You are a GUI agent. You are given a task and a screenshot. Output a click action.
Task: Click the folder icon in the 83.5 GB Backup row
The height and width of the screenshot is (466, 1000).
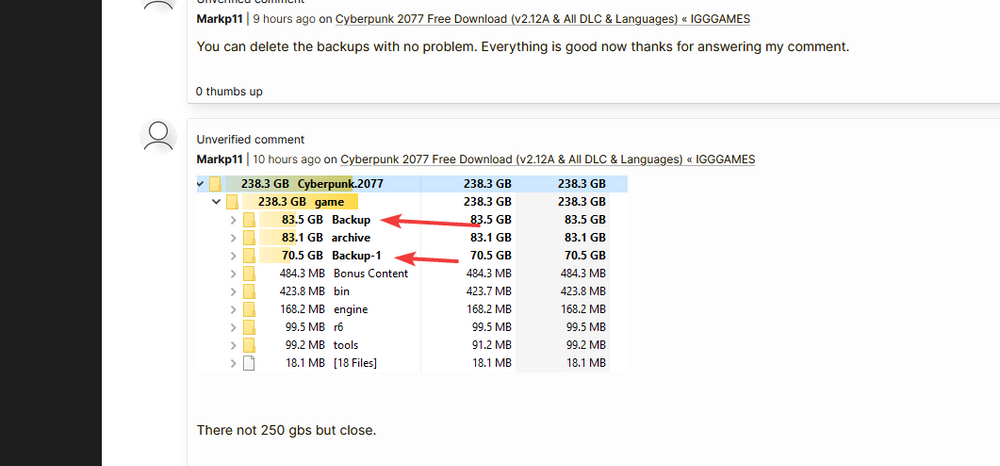pyautogui.click(x=249, y=220)
